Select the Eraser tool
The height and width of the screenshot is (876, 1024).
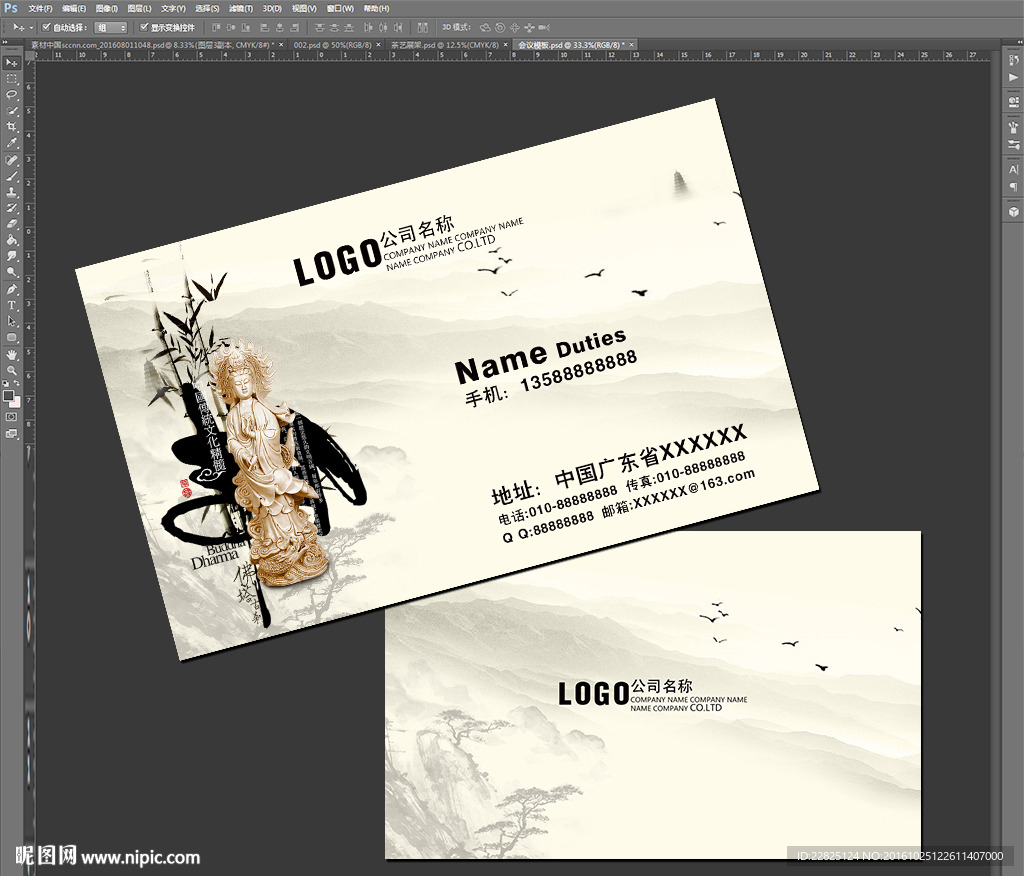tap(12, 224)
